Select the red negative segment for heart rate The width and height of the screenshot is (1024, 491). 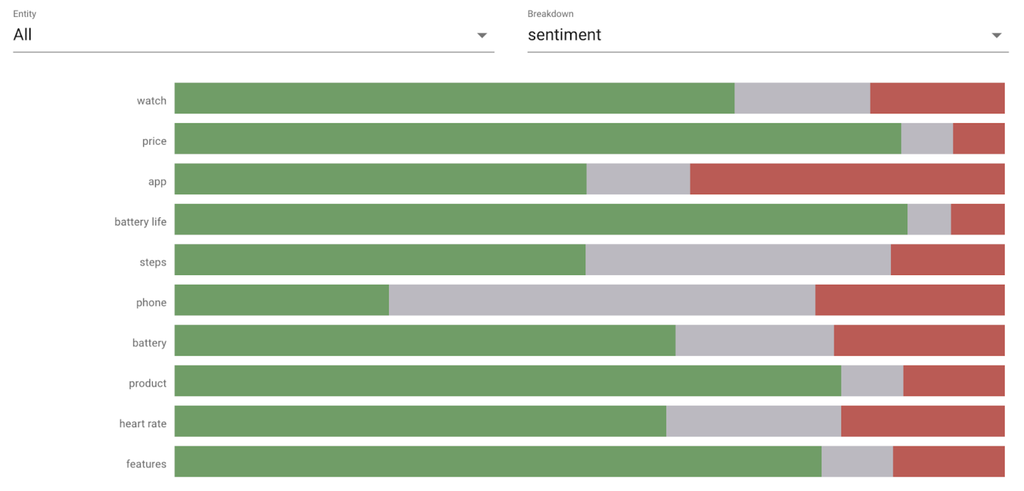pos(922,421)
